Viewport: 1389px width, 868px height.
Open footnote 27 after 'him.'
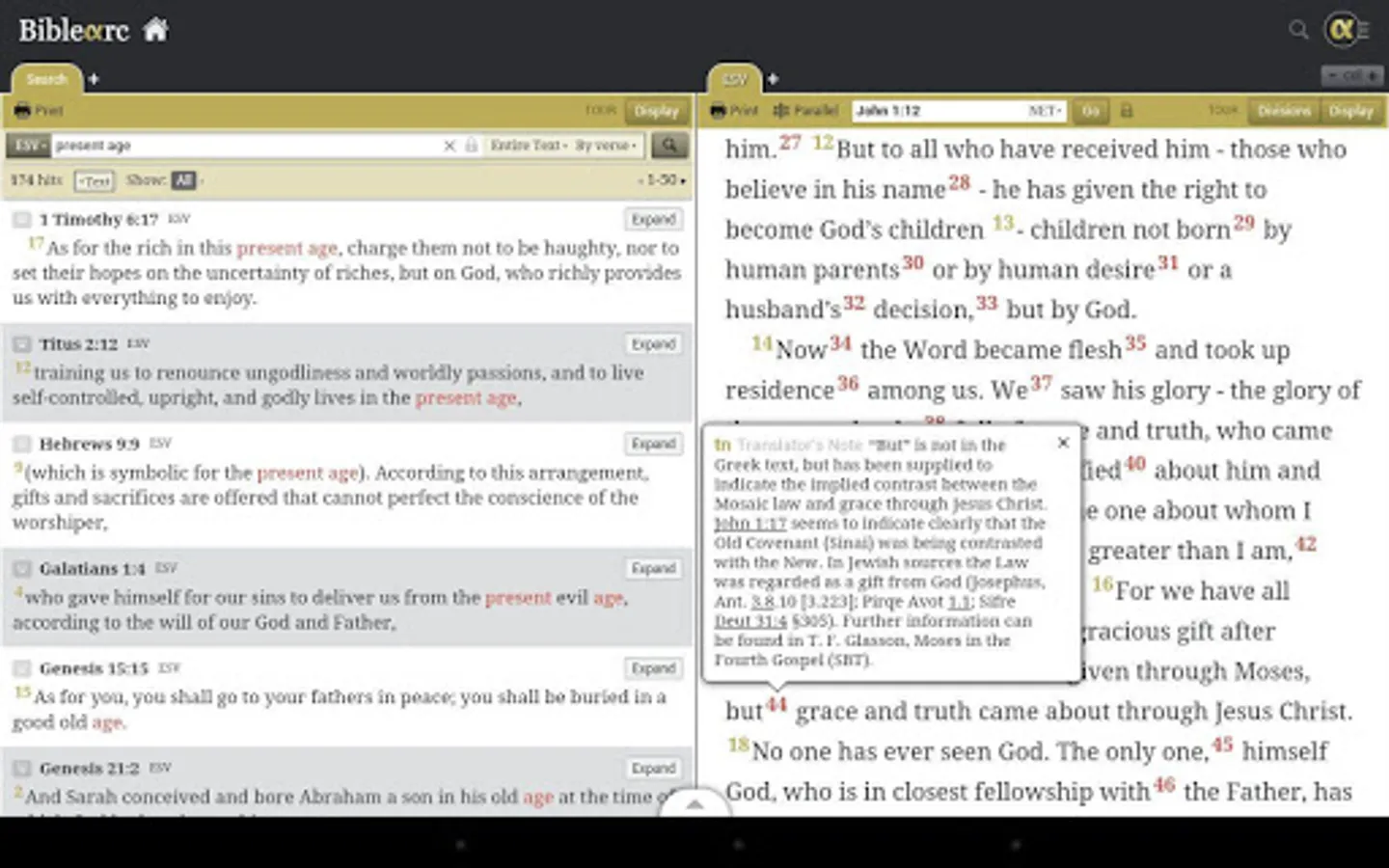[x=790, y=143]
